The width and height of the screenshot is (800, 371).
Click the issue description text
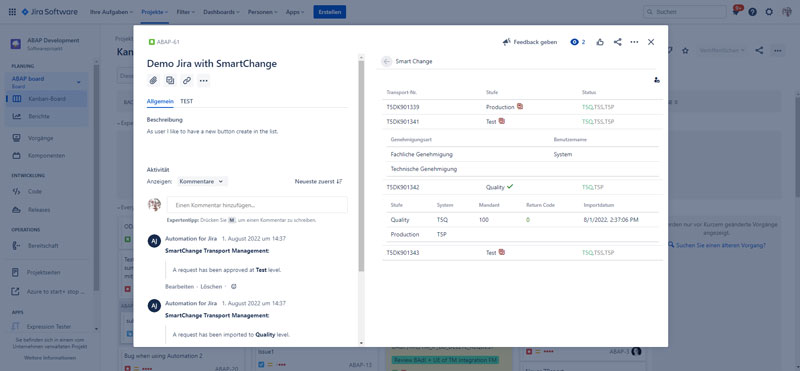coord(213,131)
